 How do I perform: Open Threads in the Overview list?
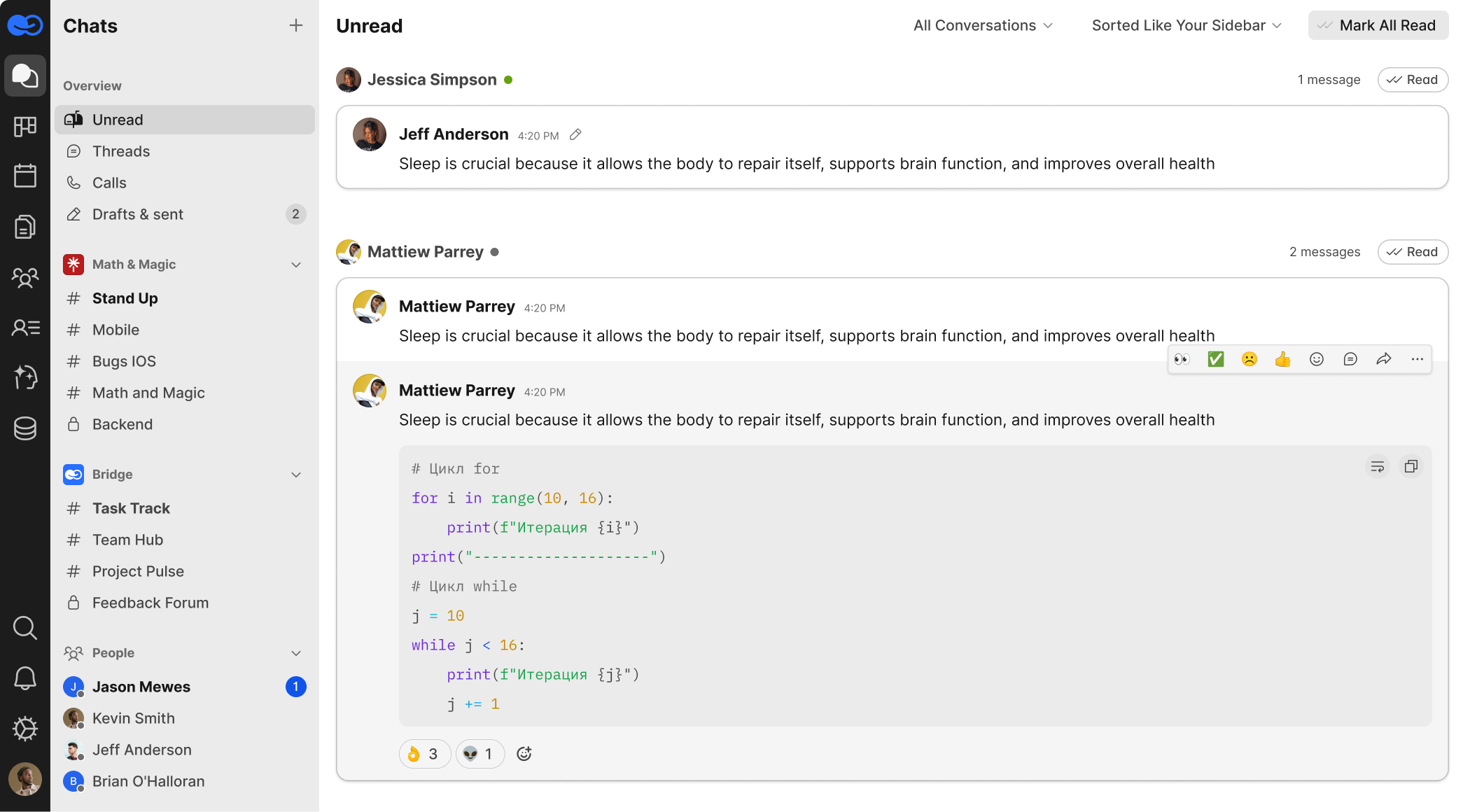pos(121,151)
